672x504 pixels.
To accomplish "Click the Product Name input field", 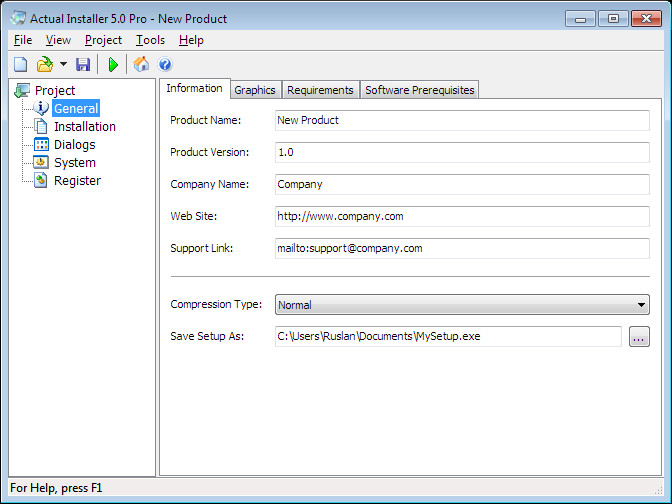I will tap(462, 120).
